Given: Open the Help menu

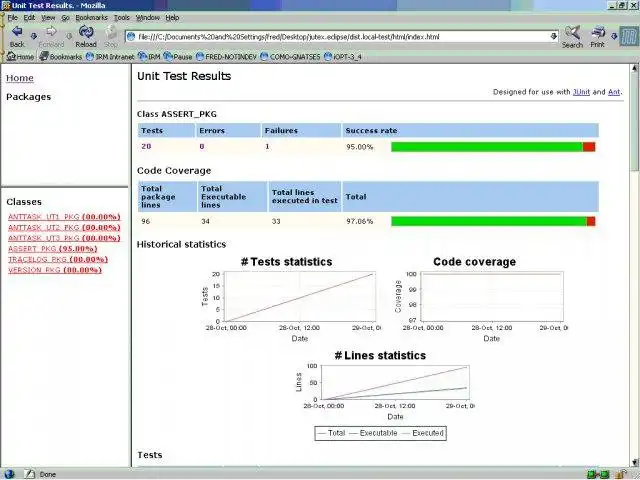Looking at the screenshot, I should 172,18.
